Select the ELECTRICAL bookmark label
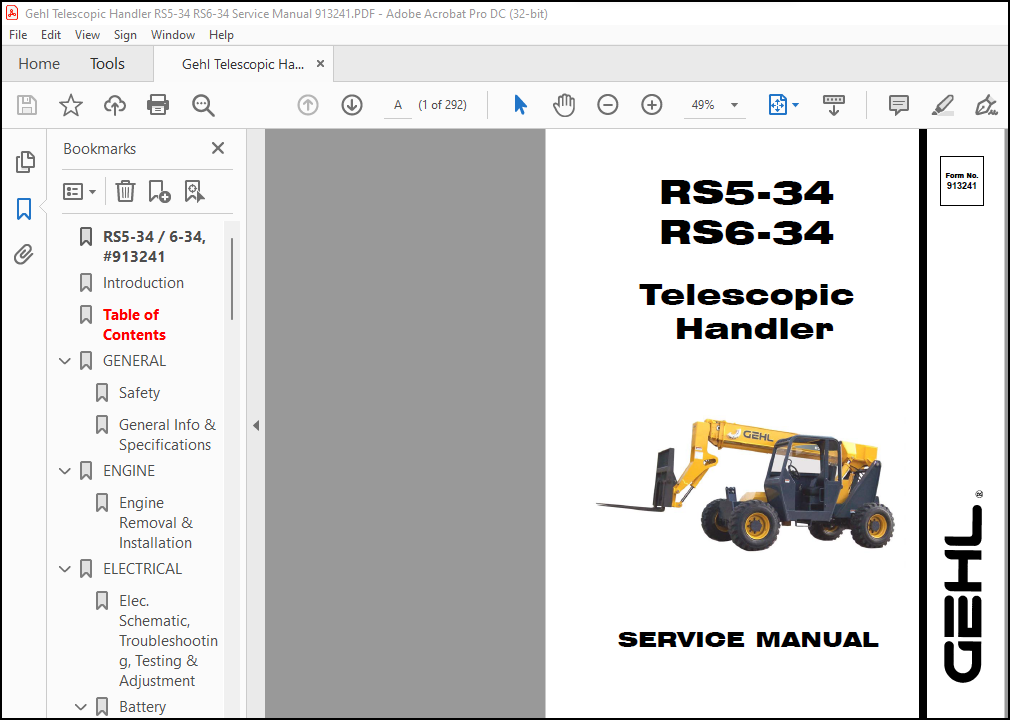The width and height of the screenshot is (1010, 720). tap(142, 569)
